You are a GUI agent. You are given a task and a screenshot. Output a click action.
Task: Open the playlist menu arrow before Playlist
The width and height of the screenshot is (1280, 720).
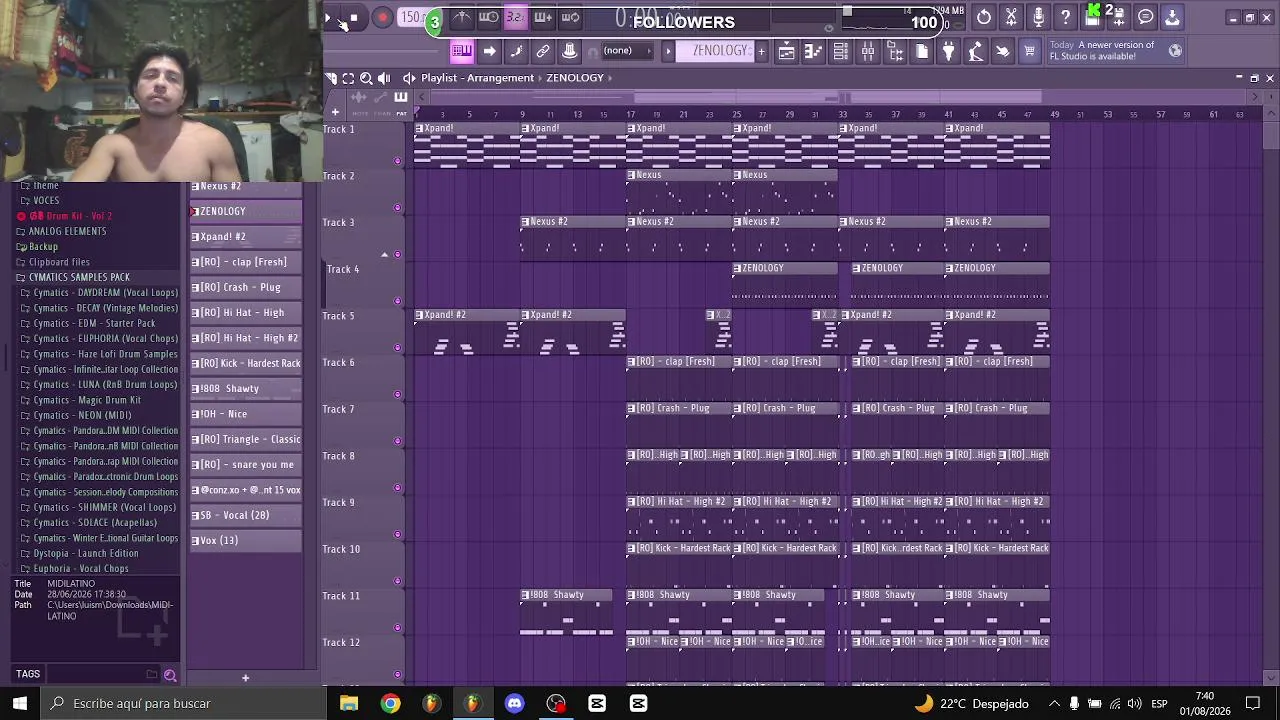[409, 78]
